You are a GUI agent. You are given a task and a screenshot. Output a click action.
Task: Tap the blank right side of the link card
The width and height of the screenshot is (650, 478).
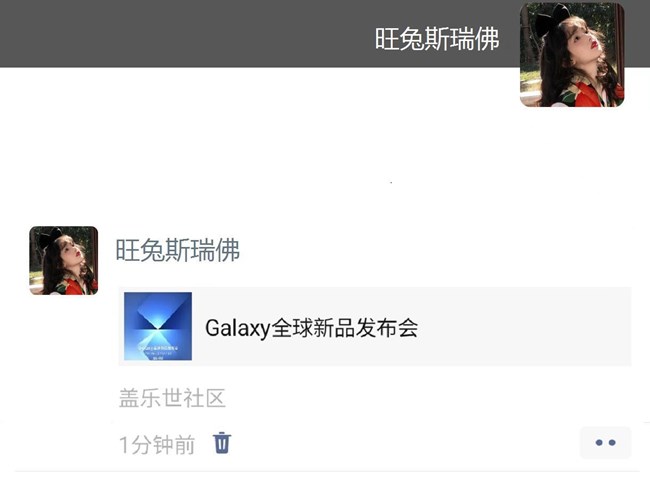click(526, 327)
